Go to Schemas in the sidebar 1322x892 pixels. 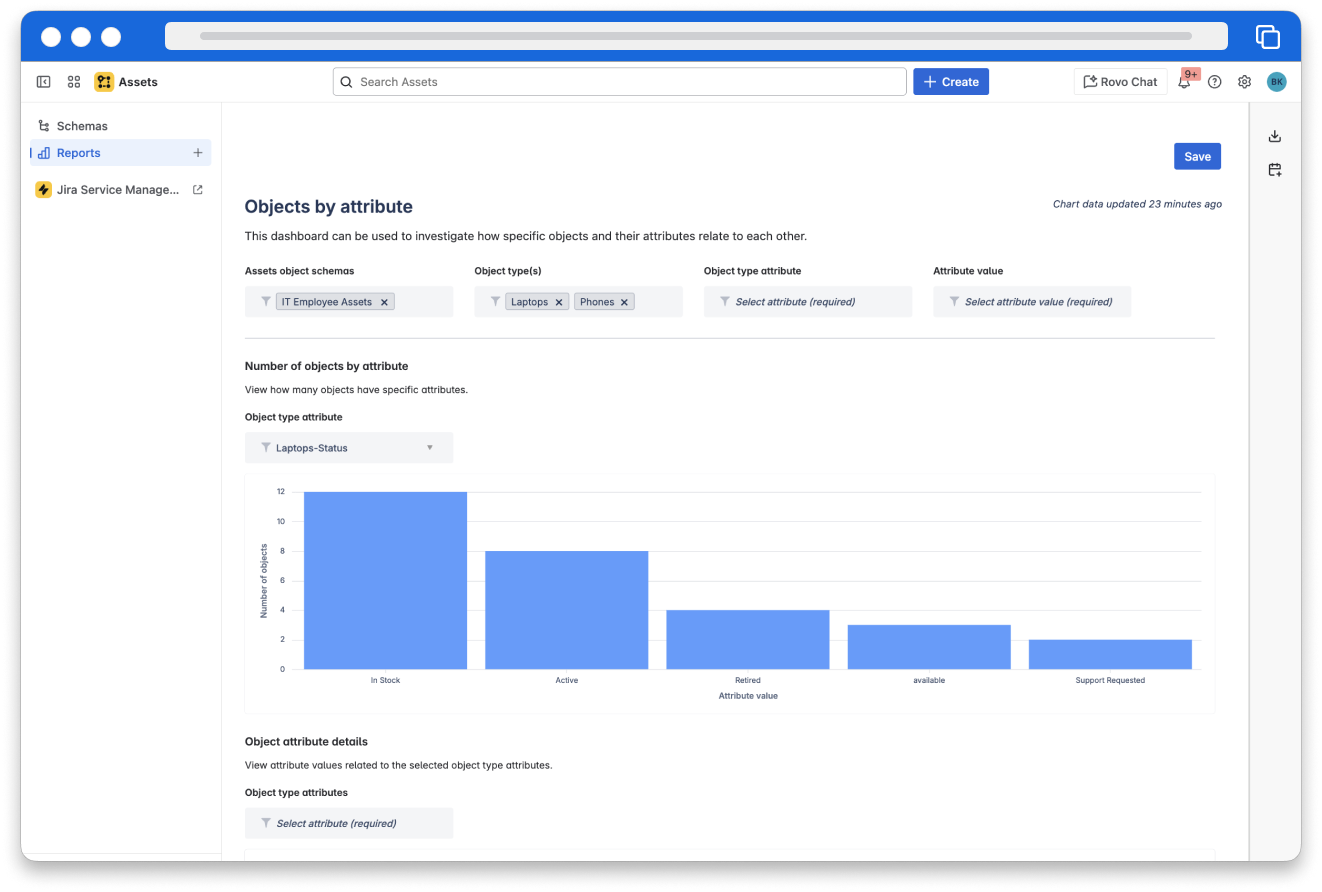pos(120,126)
